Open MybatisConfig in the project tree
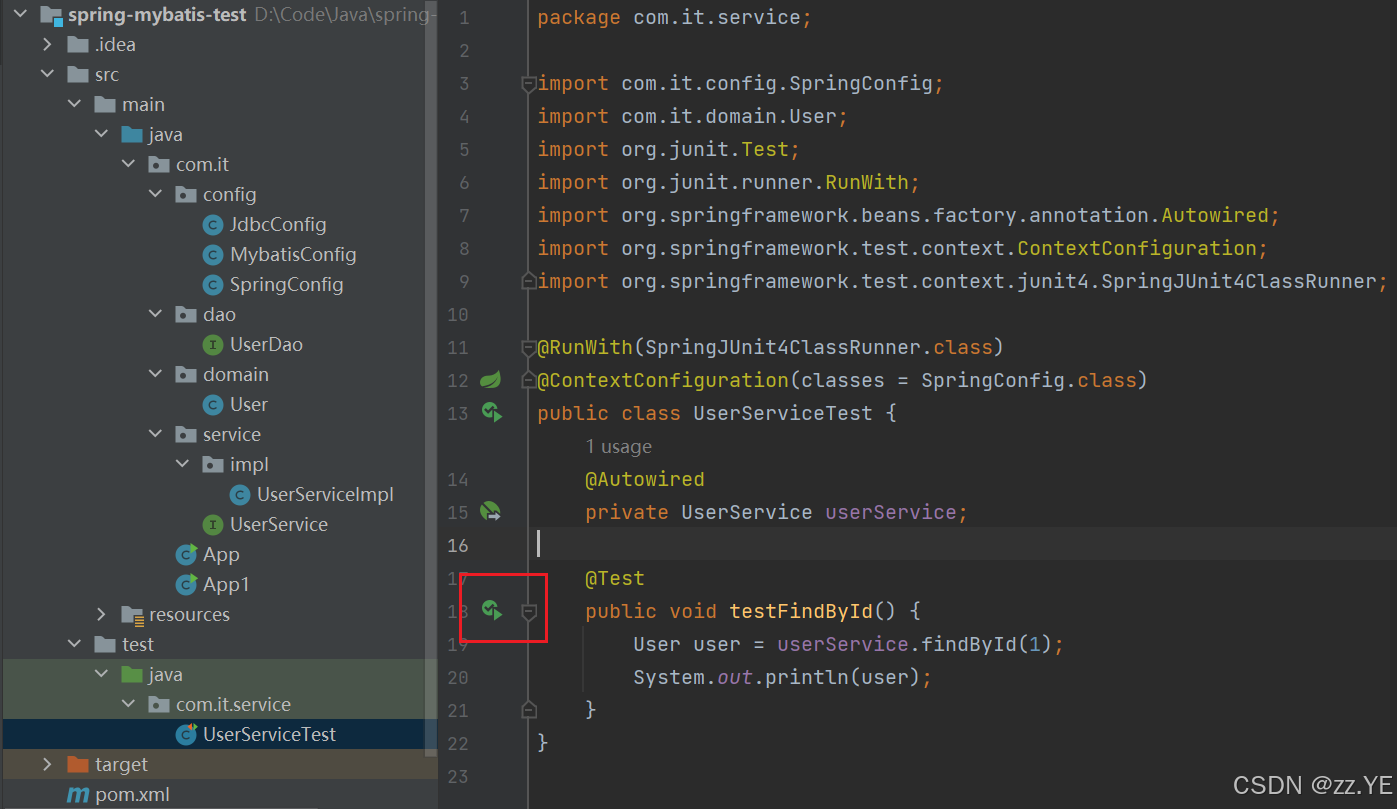Screen dimensions: 1397x809 pos(293,255)
